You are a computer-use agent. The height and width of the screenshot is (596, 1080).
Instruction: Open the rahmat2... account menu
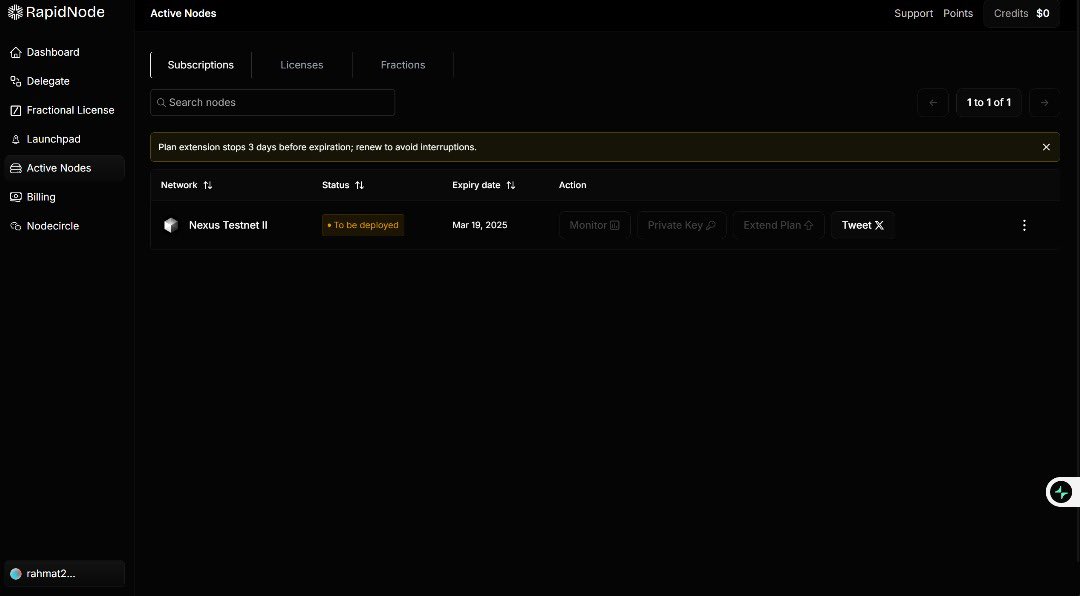[65, 573]
